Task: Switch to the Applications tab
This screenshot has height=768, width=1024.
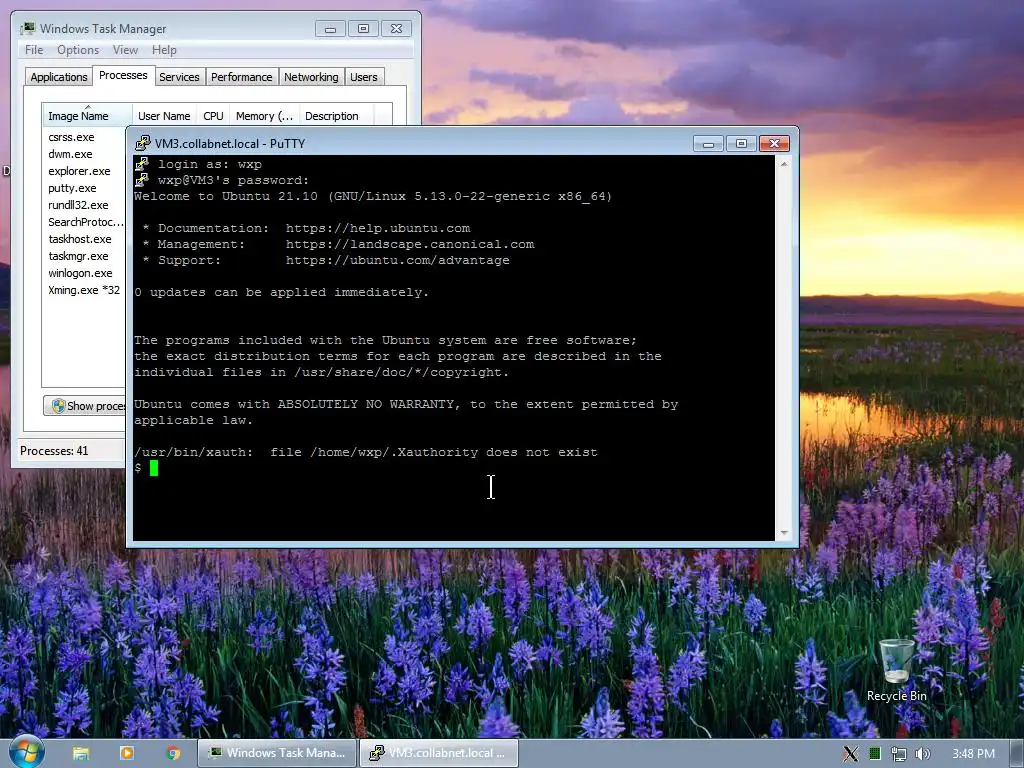Action: (59, 77)
